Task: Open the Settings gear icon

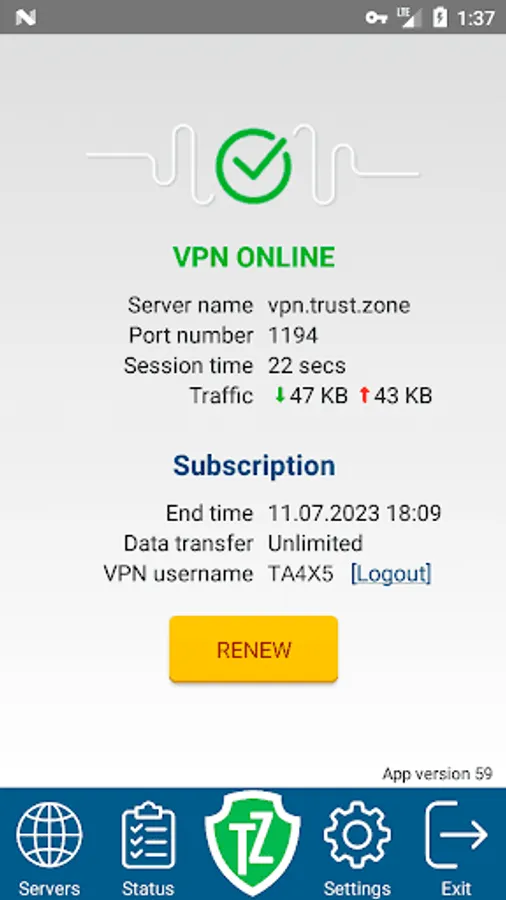Action: pos(357,835)
